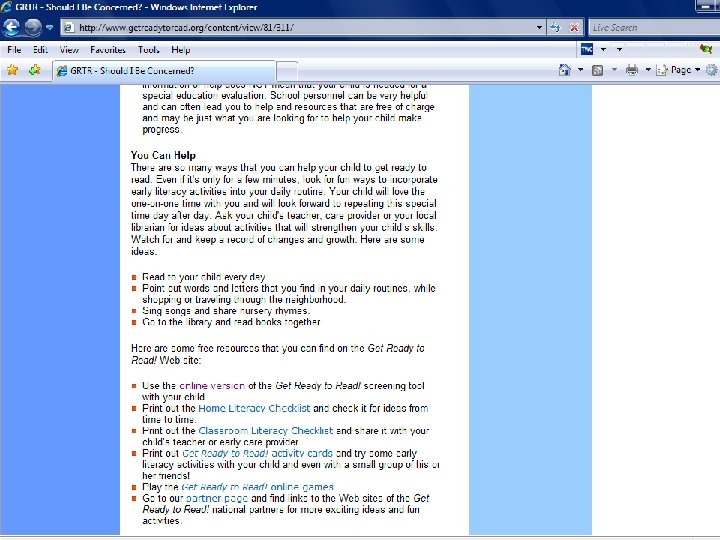Open a new blank tab

pyautogui.click(x=287, y=71)
